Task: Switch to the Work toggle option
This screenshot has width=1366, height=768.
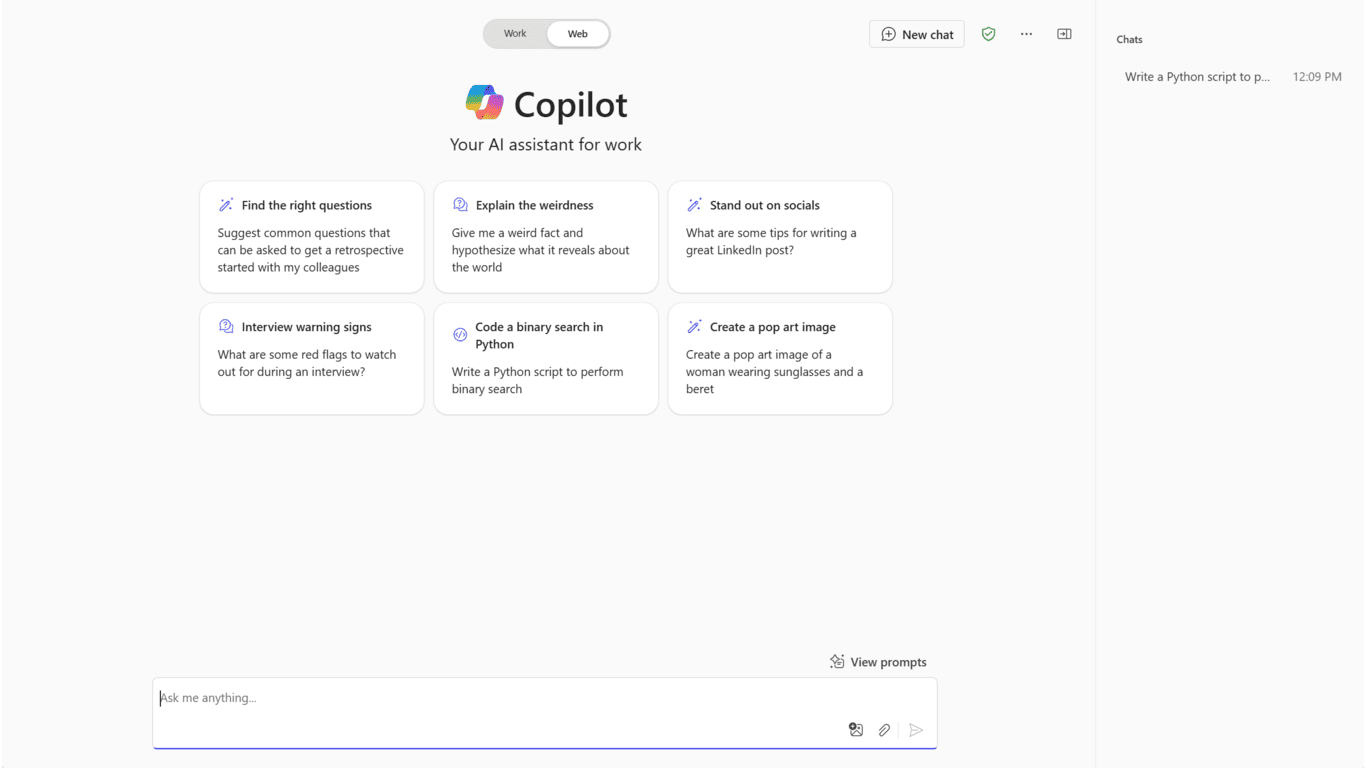Action: [x=515, y=34]
